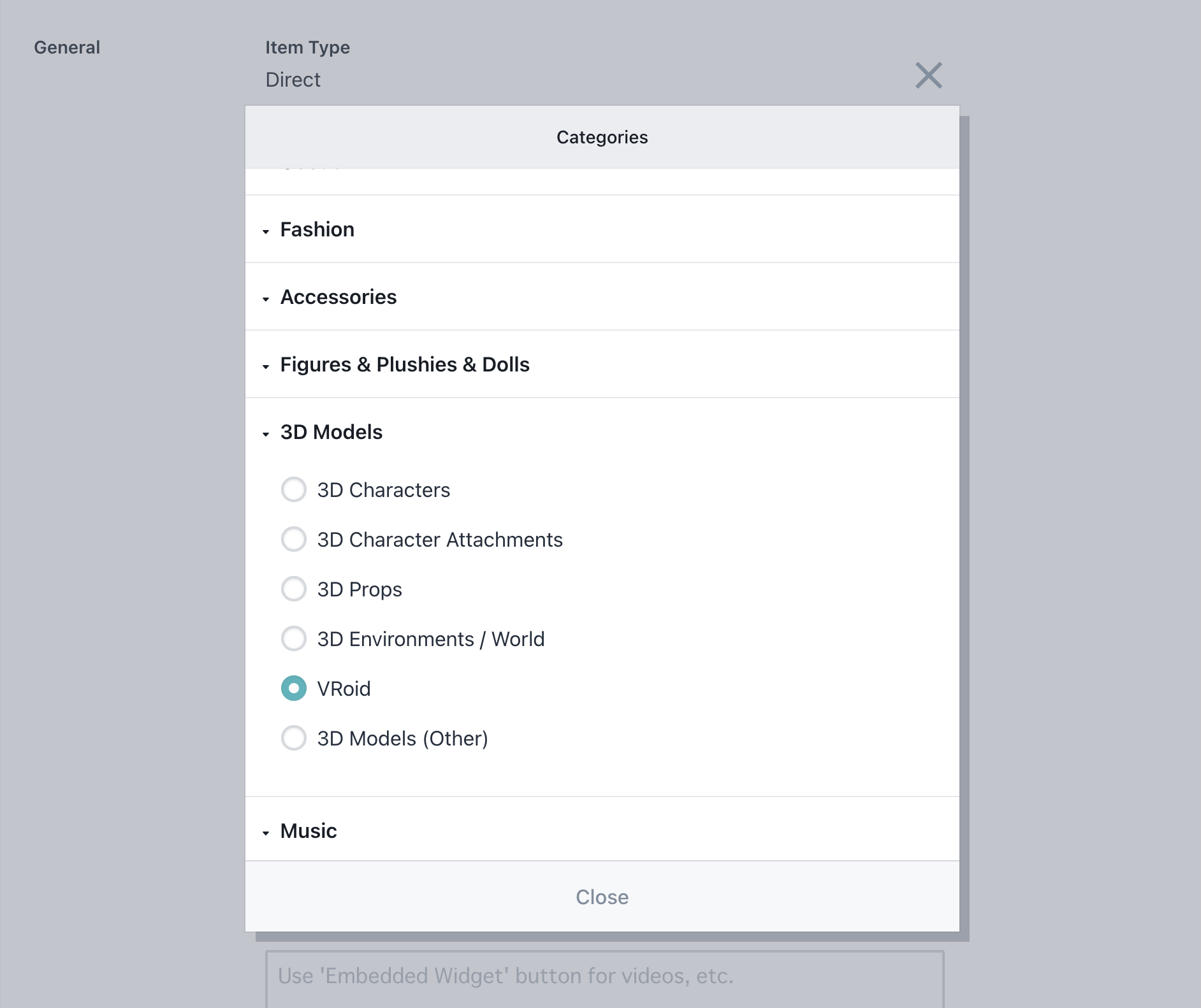
Task: Close the dialog with the X icon
Action: click(x=929, y=75)
